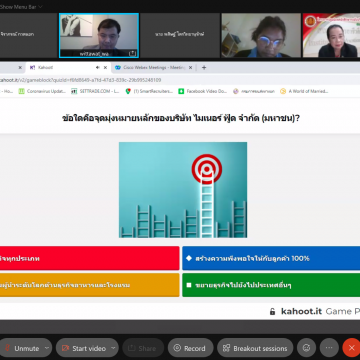Switch to Cisco Webex Meetings tab
Image resolution: width=360 pixels, height=360 pixels.
point(153,67)
